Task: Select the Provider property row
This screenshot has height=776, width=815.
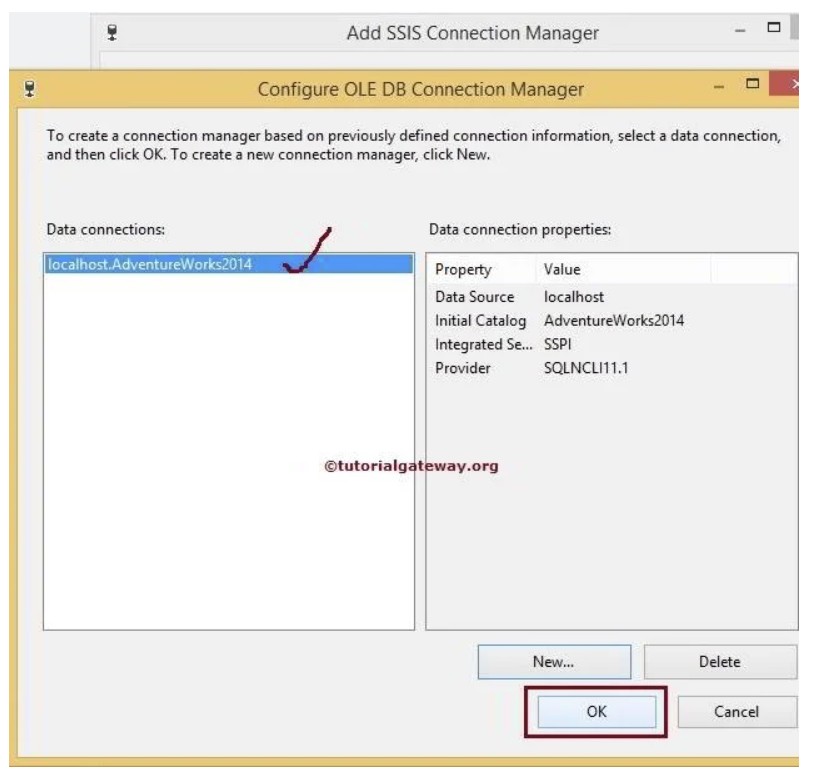Action: point(612,368)
